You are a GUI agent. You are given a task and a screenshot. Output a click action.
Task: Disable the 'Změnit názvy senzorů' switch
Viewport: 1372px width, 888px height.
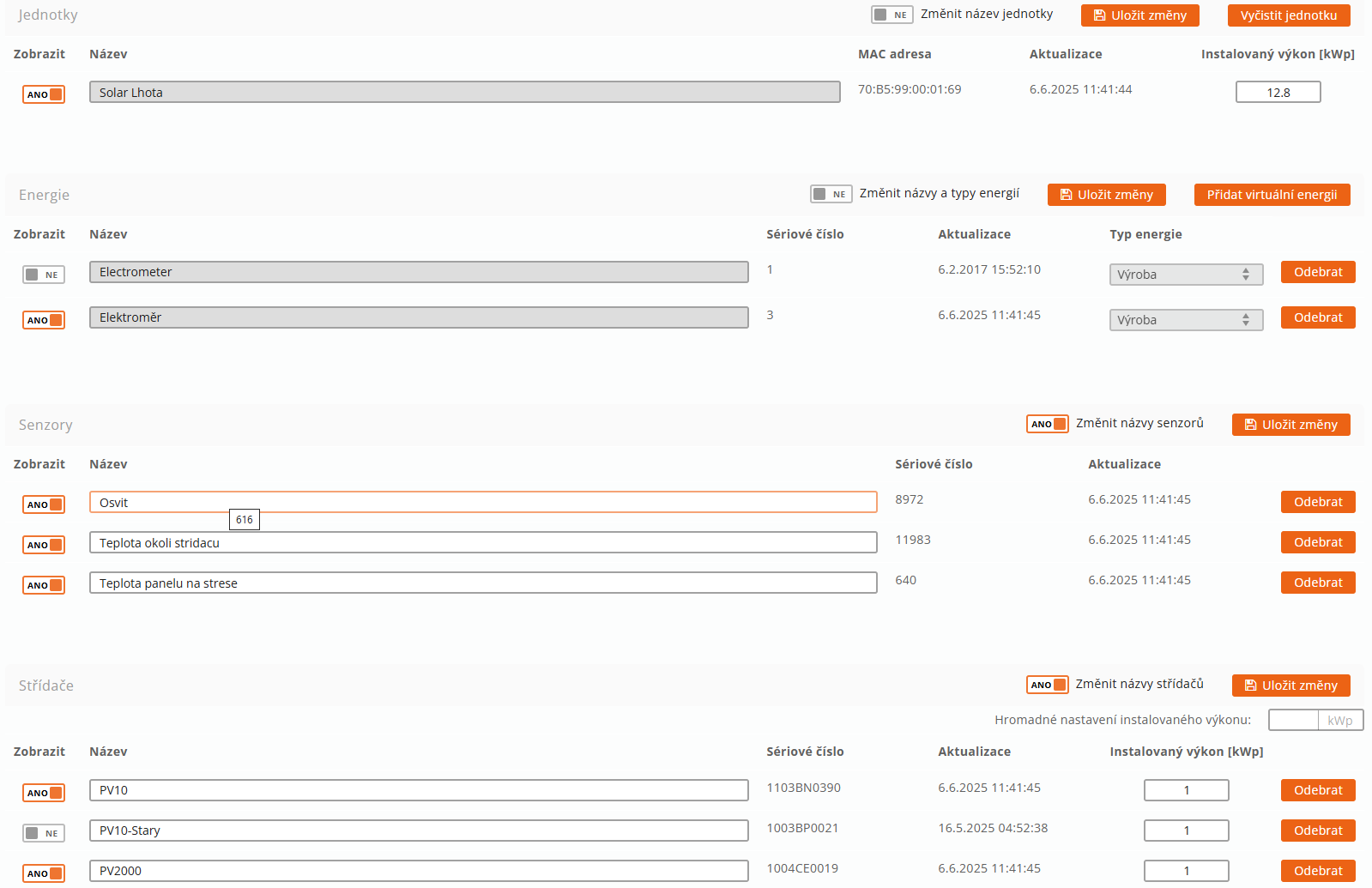coord(1047,424)
